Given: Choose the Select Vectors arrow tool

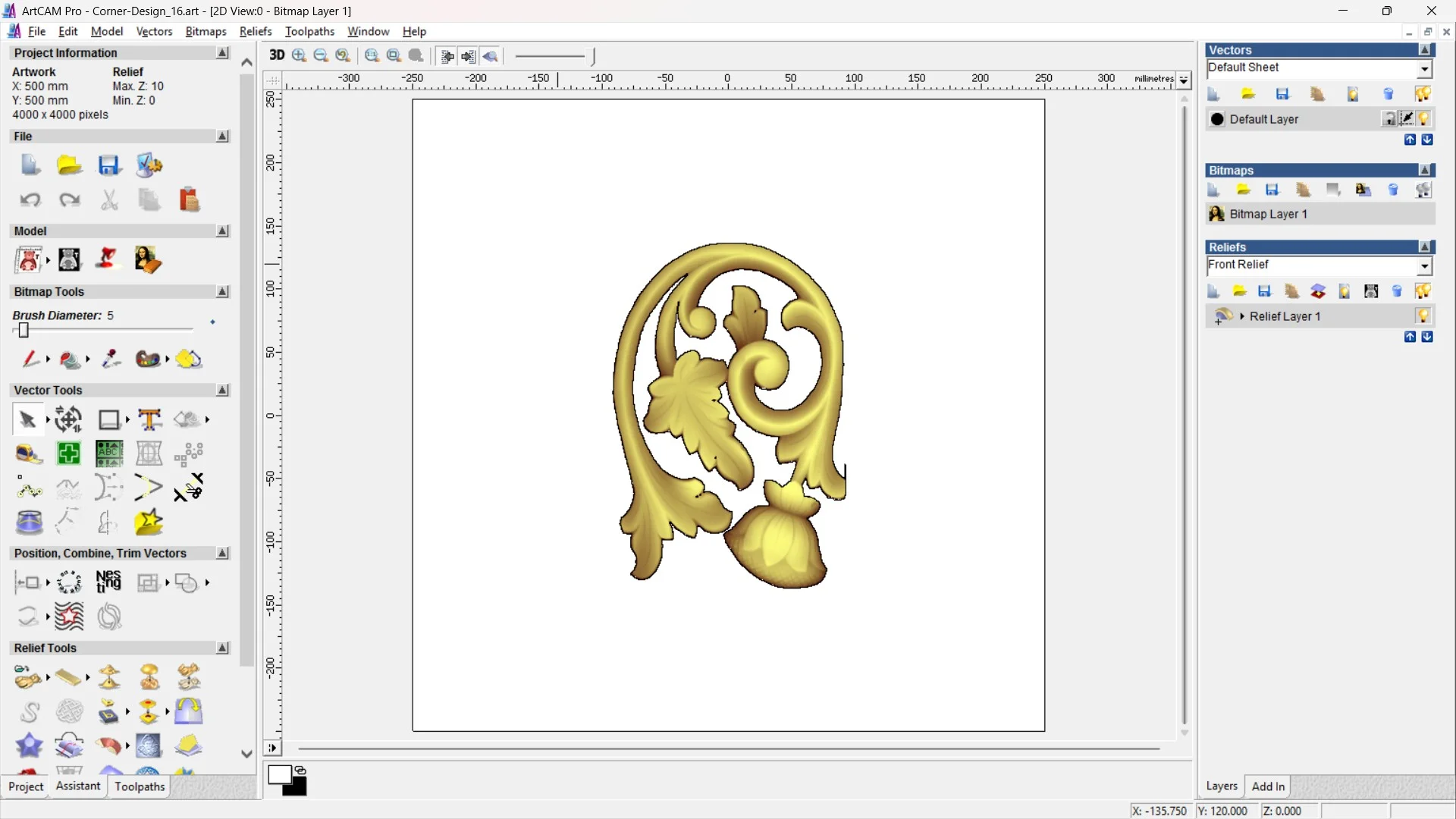Looking at the screenshot, I should 27,419.
